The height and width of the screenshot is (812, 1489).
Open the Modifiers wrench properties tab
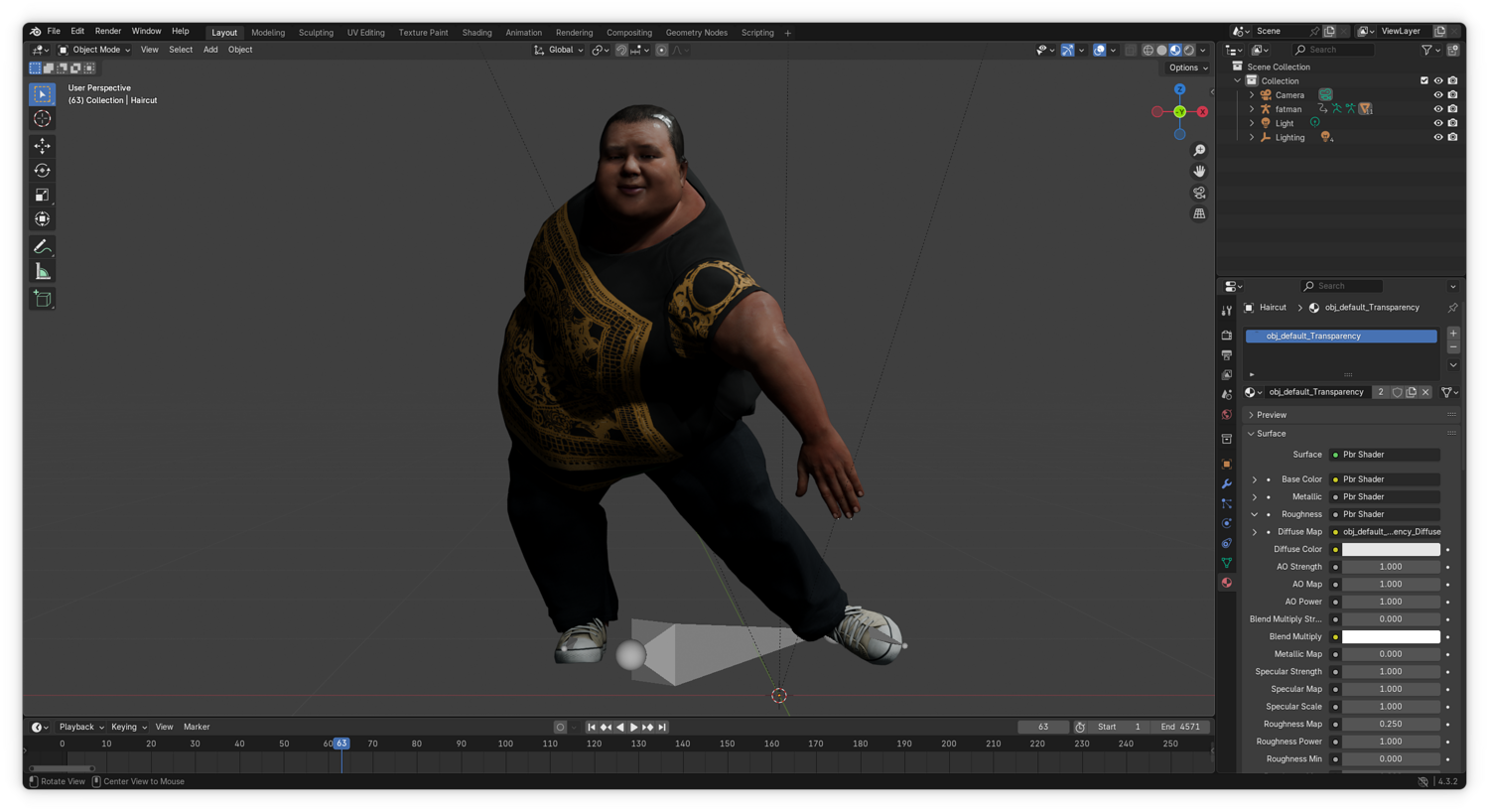1227,484
